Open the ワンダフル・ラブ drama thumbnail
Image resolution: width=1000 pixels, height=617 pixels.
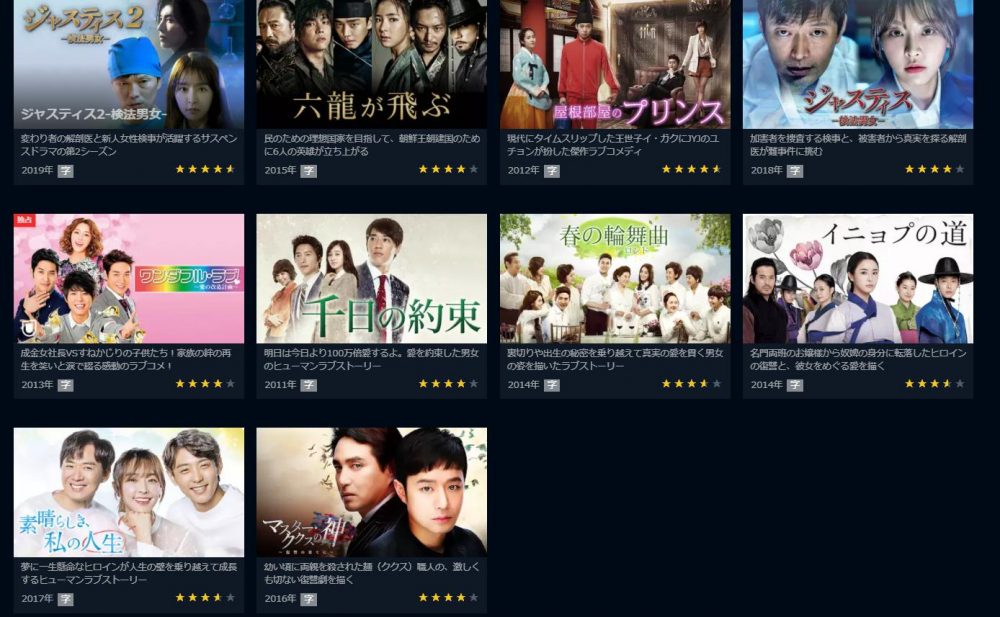(129, 279)
